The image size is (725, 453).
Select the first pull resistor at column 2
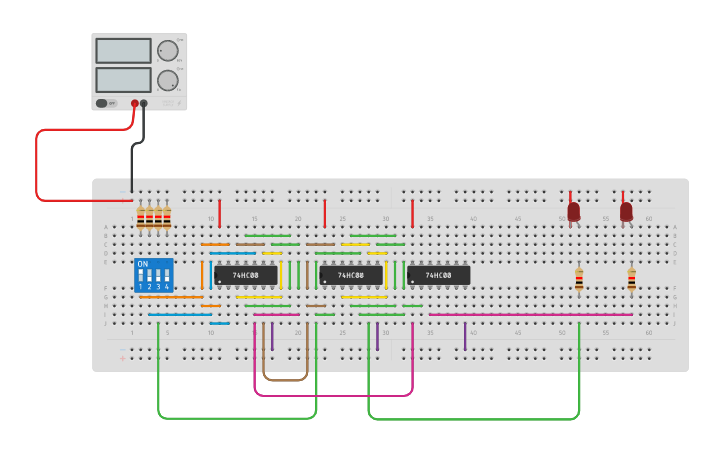tap(141, 218)
